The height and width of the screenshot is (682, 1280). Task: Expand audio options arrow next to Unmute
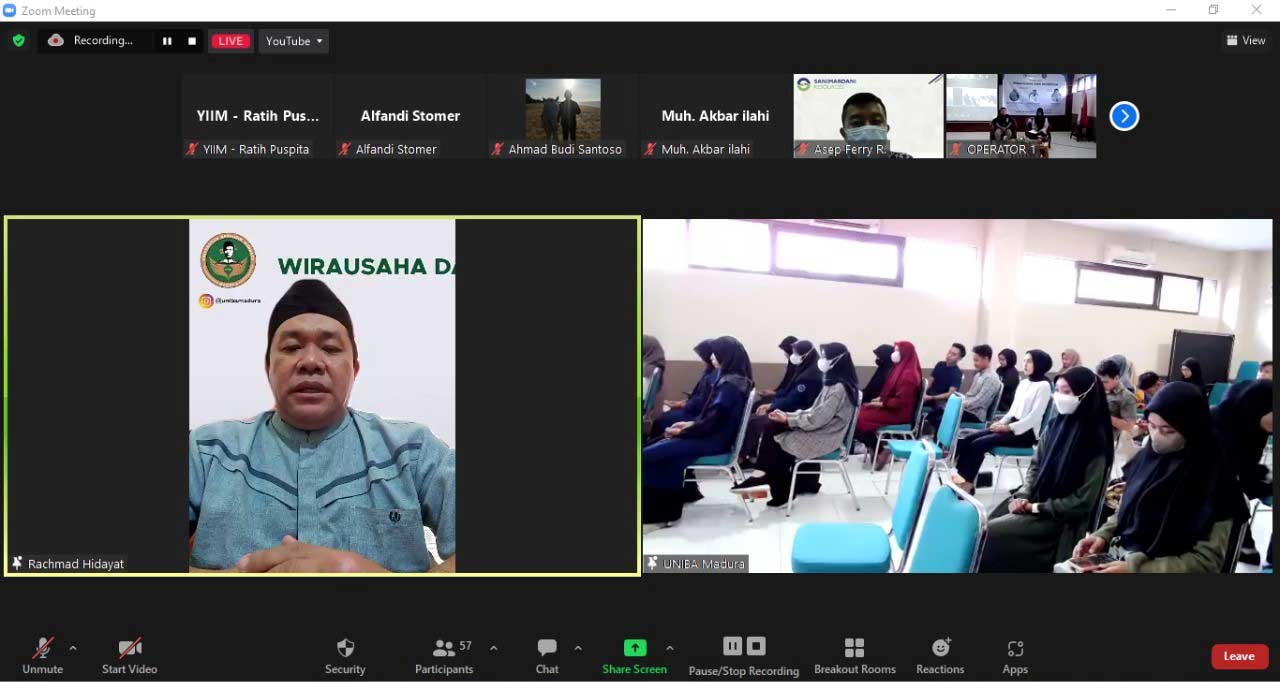[73, 648]
